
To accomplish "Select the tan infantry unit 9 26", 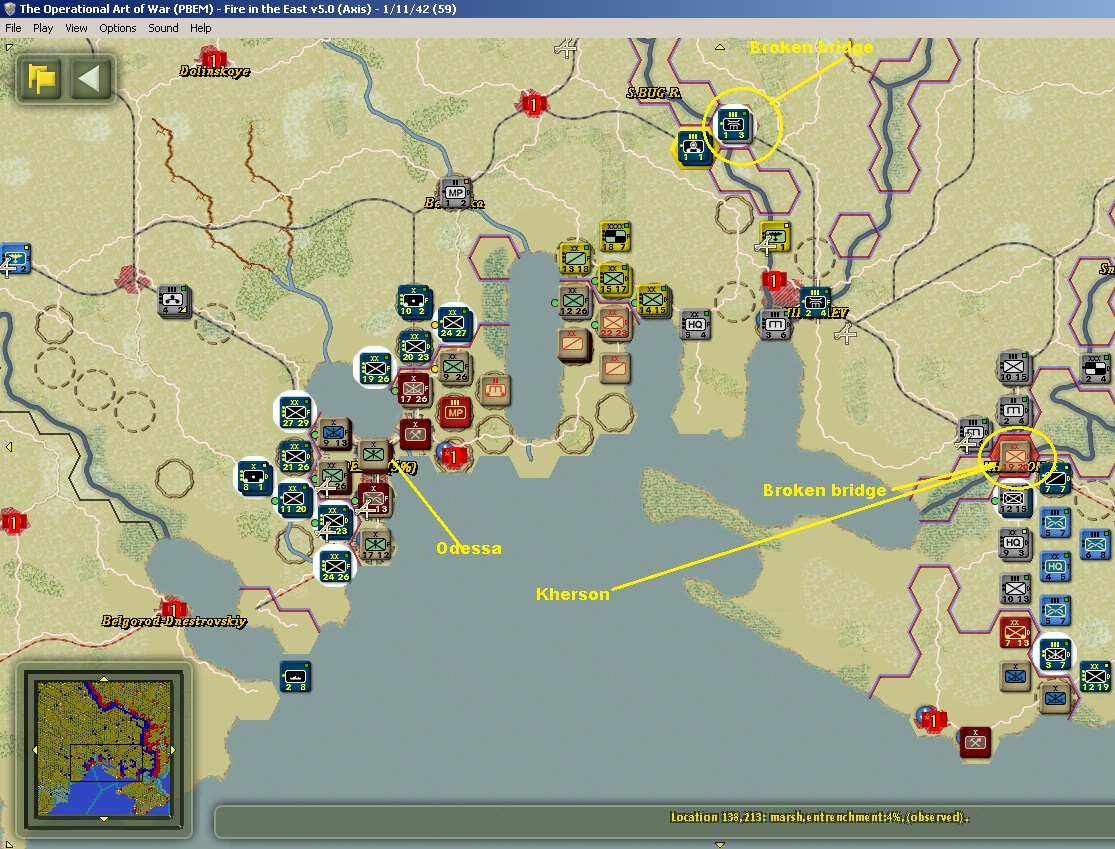I will pyautogui.click(x=455, y=367).
